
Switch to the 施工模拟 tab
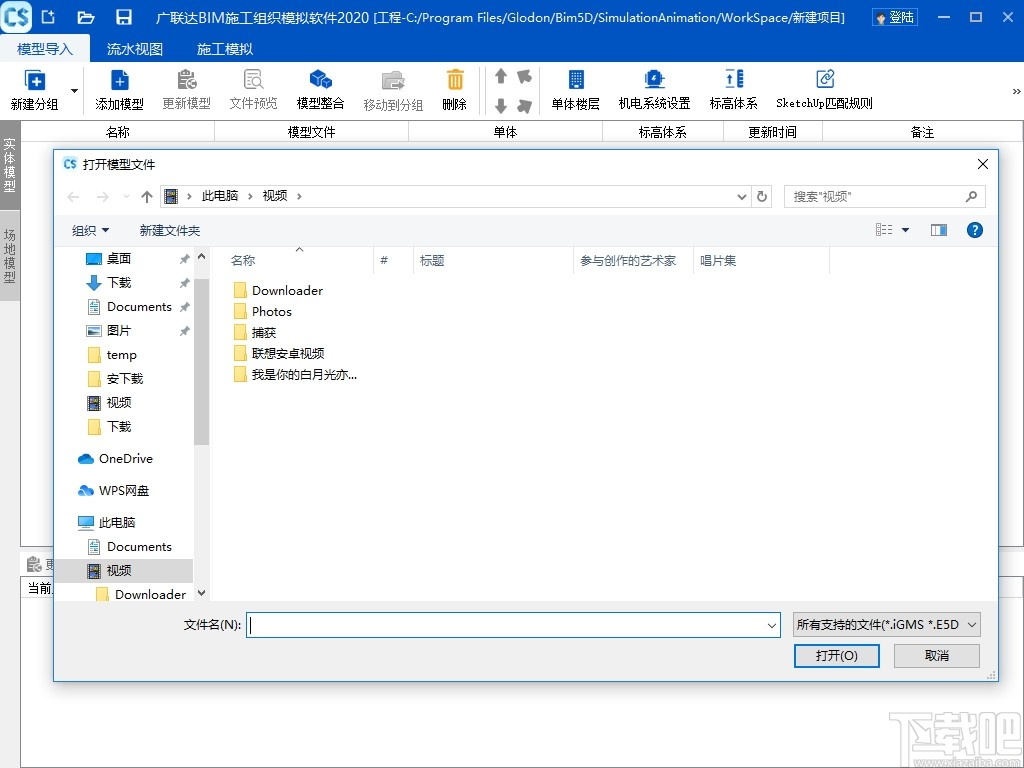pos(224,48)
